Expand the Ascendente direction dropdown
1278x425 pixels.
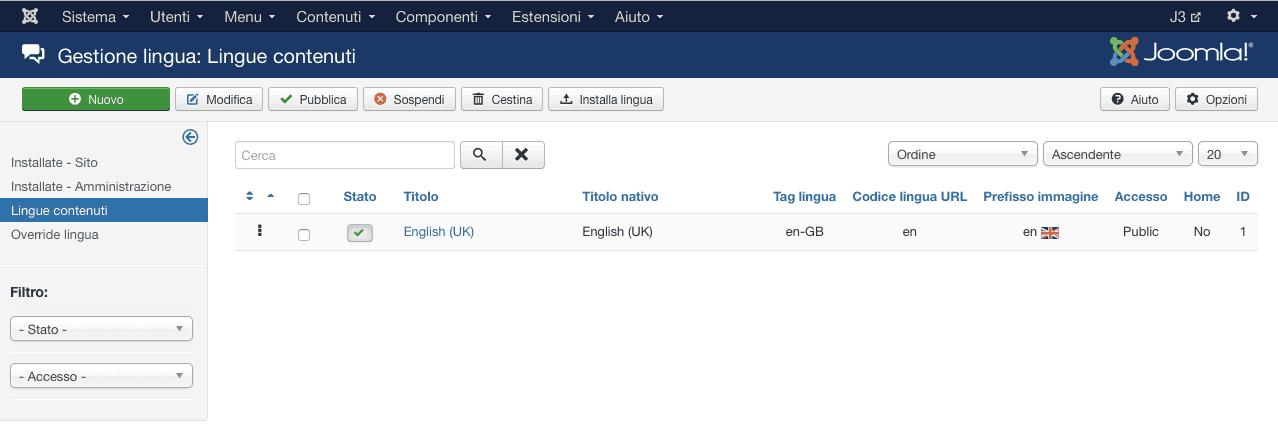[1117, 155]
